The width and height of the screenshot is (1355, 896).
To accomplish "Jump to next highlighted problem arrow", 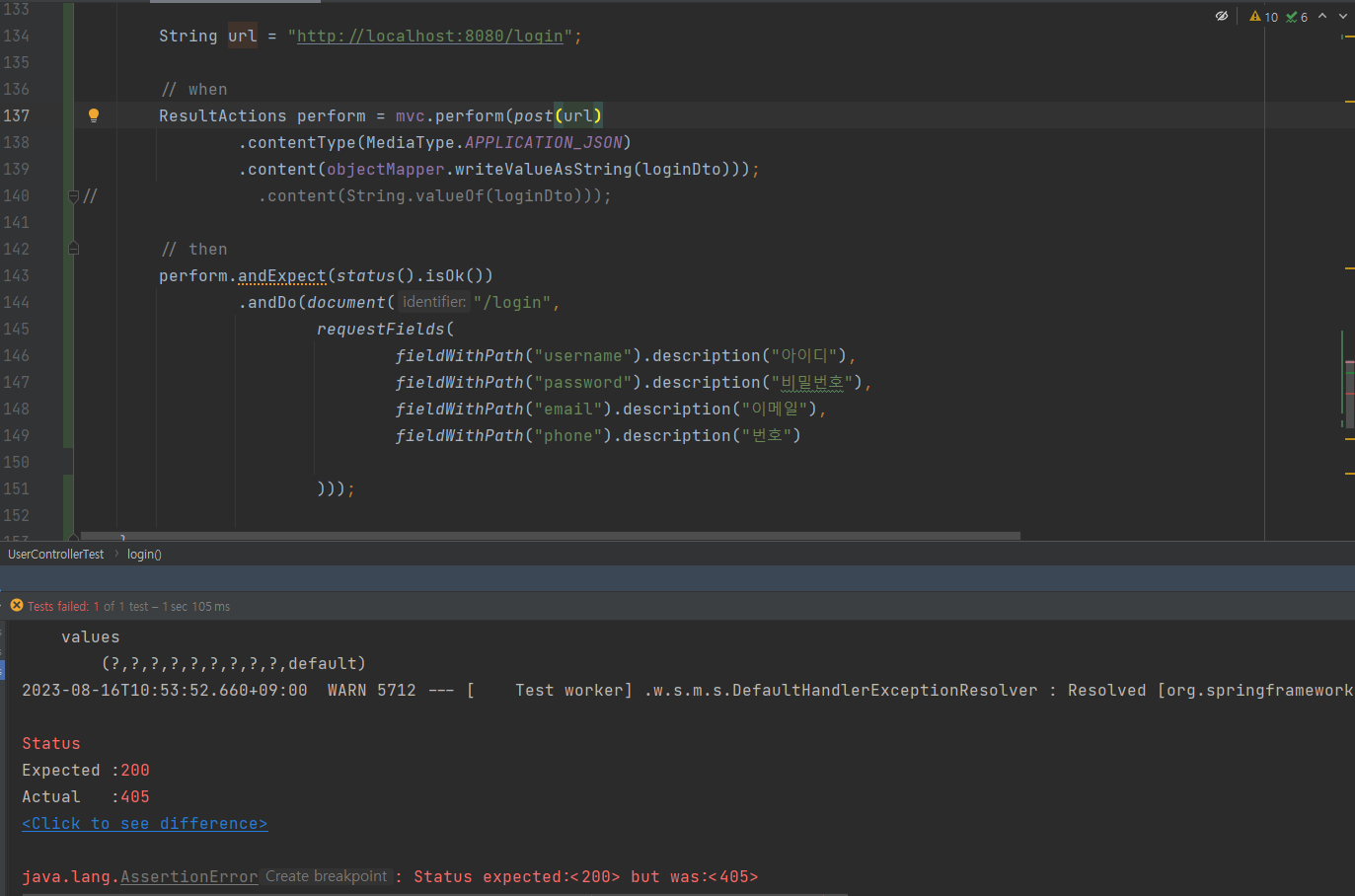I will pos(1343,16).
